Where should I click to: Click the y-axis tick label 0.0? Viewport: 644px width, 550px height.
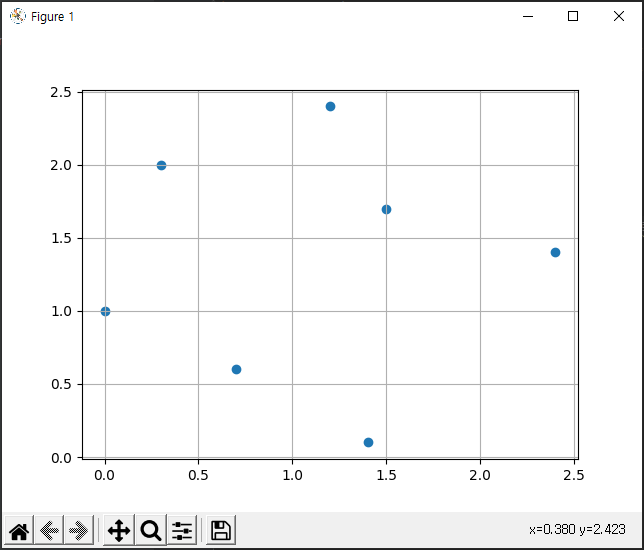click(61, 458)
